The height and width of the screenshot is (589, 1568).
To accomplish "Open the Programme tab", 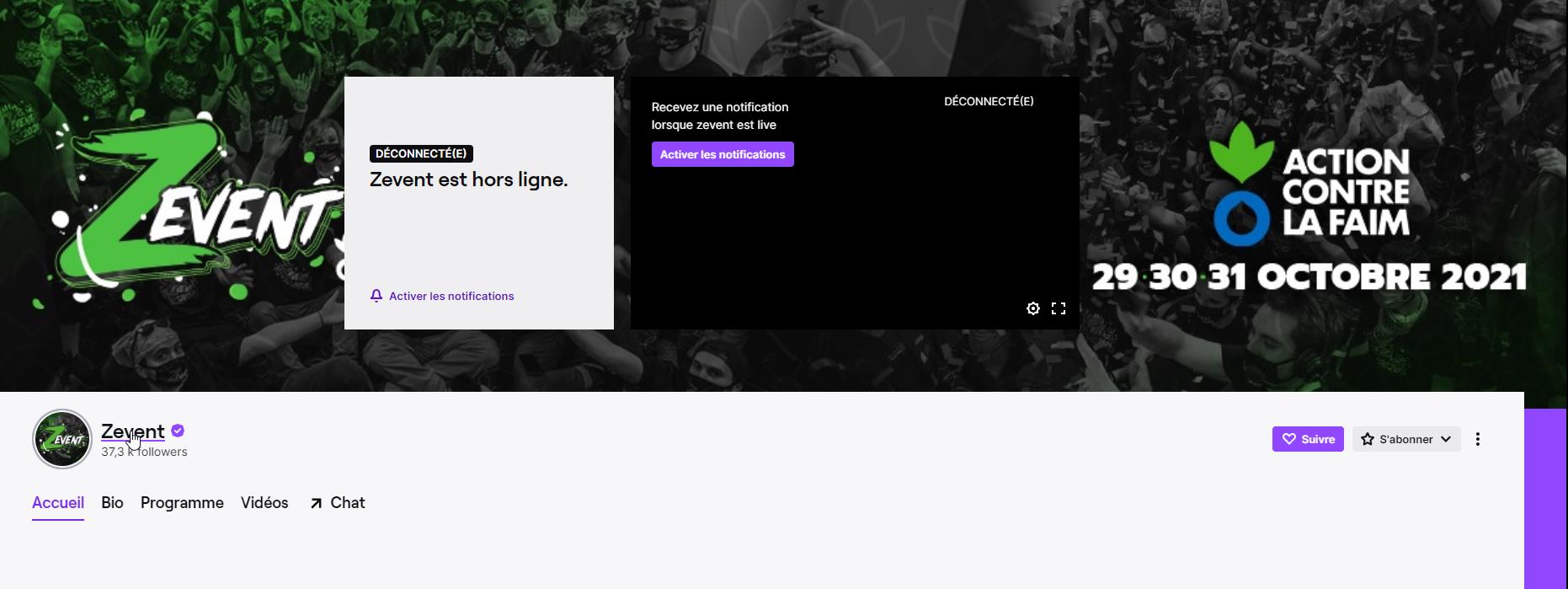I will [x=182, y=503].
